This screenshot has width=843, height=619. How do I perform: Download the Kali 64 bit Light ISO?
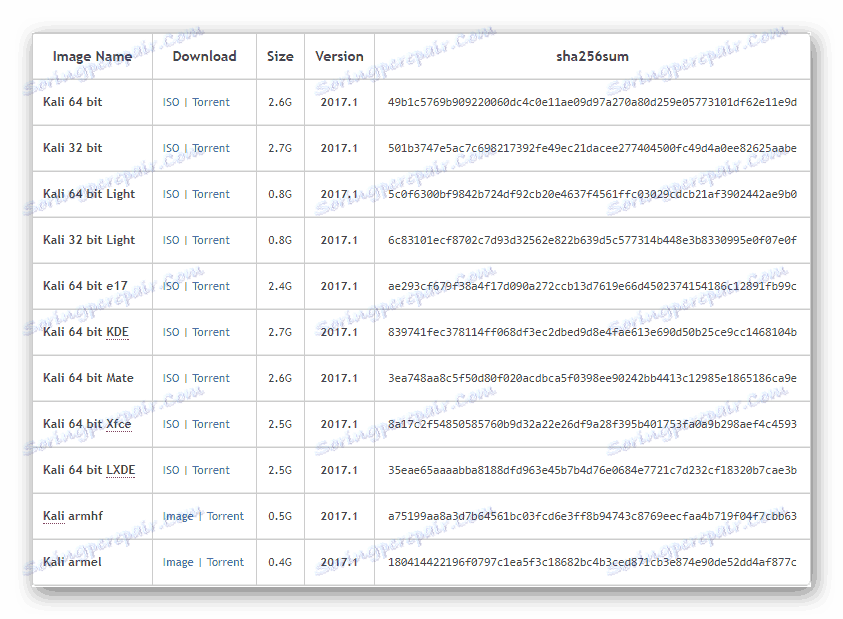(171, 194)
